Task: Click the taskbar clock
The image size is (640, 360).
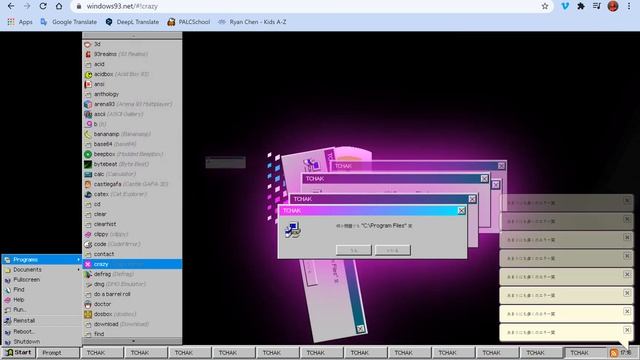Action: [x=626, y=353]
